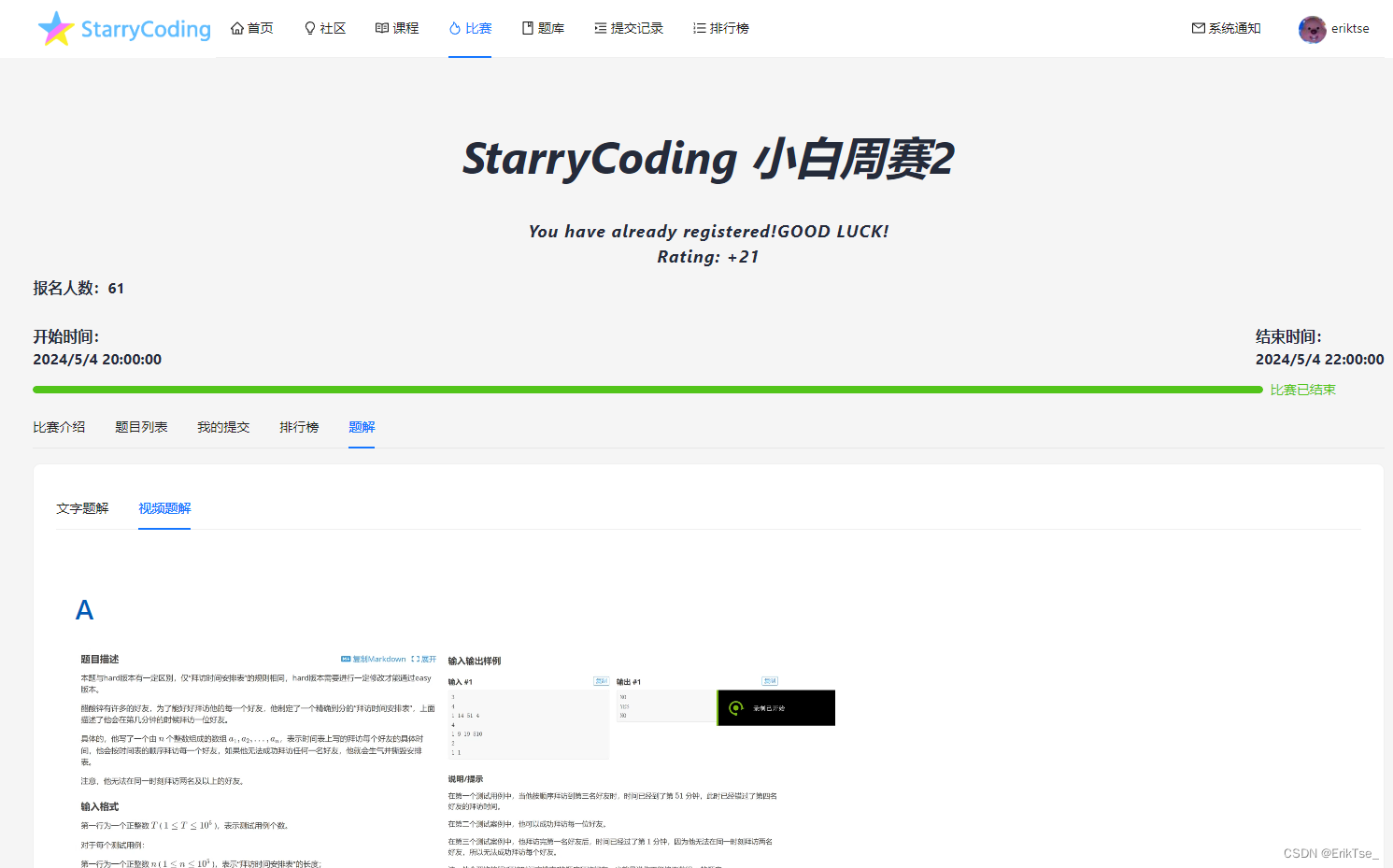Open 排行榜 in the top navigation

(x=721, y=28)
